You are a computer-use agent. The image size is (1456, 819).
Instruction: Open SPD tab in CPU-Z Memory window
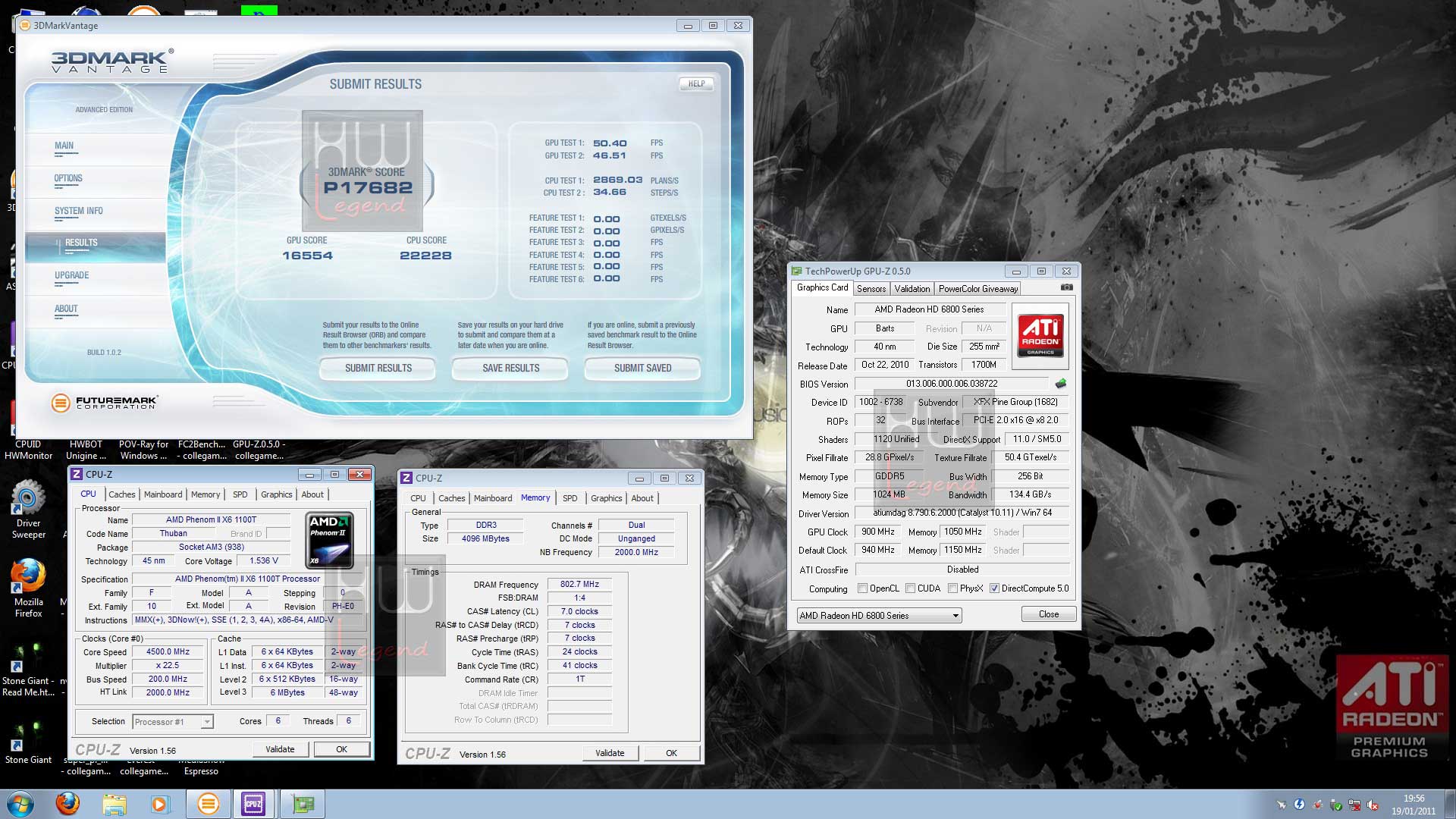point(570,498)
